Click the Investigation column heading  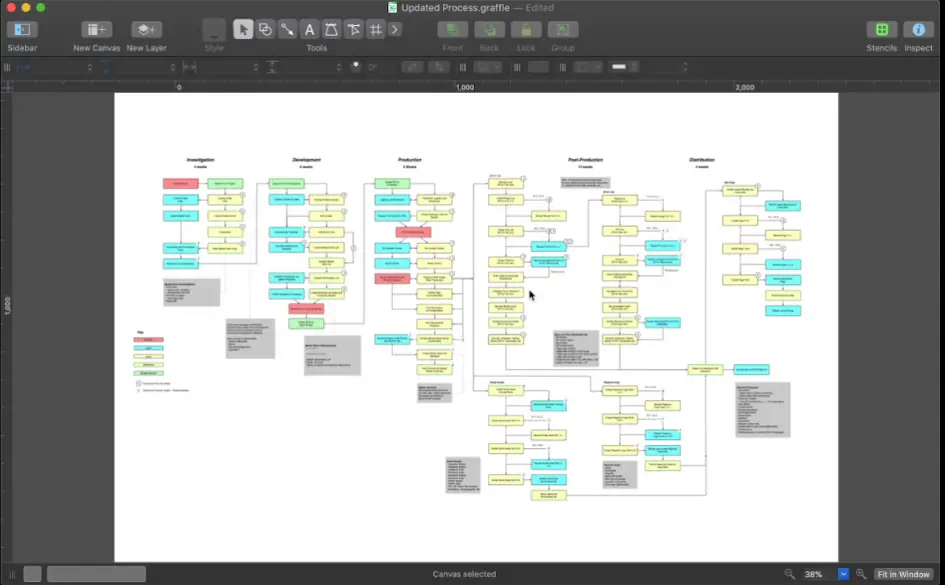[200, 160]
